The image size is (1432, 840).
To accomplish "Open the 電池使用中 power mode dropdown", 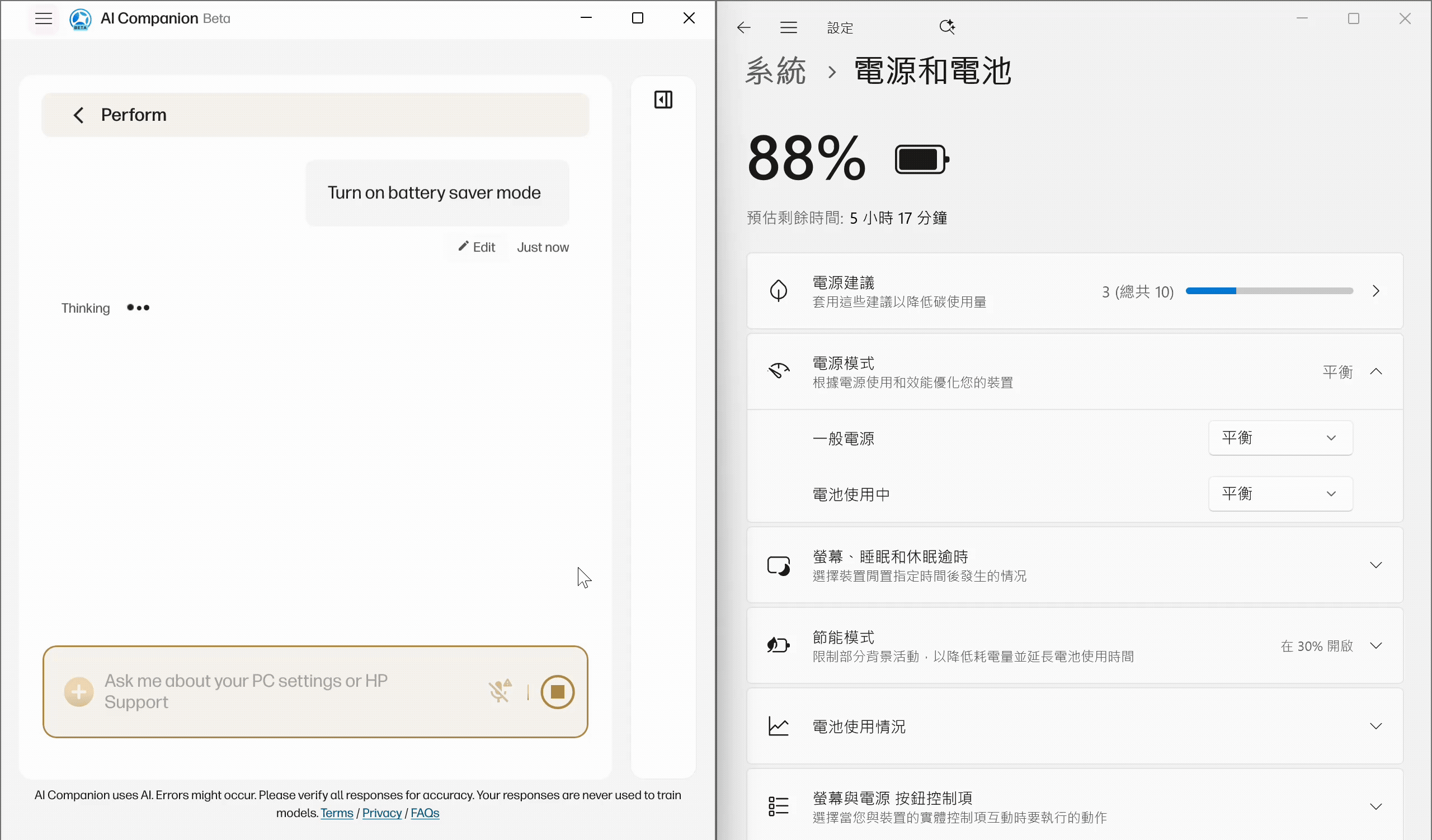I will point(1280,494).
